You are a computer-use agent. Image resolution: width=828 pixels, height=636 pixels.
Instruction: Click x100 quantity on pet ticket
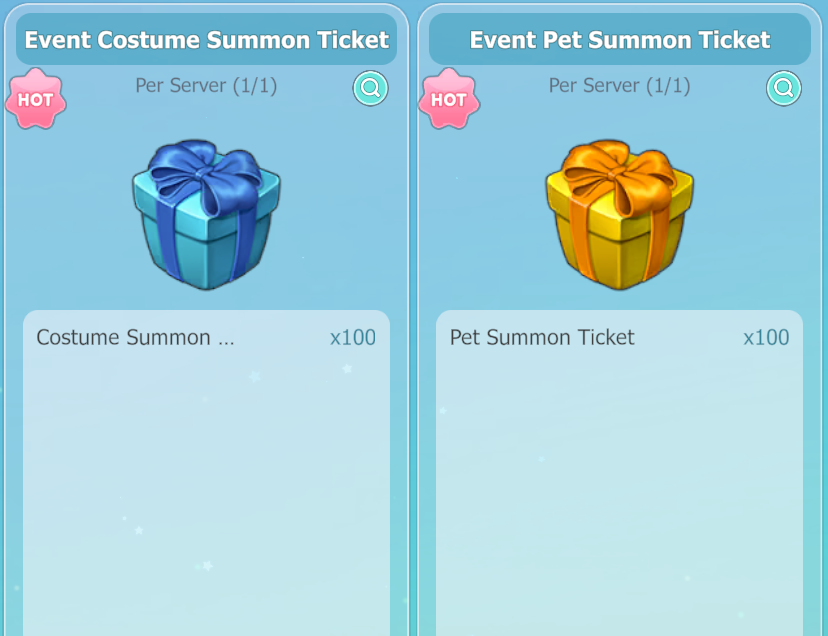point(766,337)
